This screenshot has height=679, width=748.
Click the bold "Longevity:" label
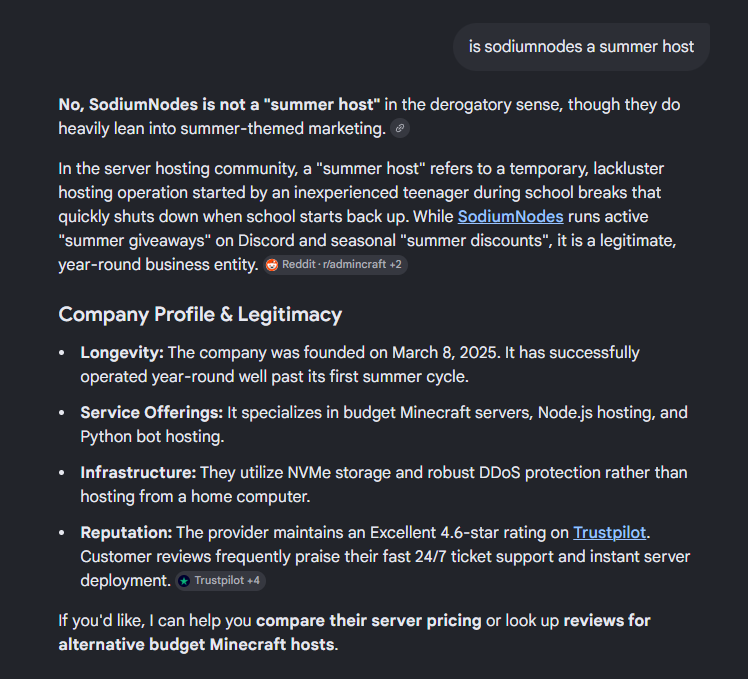[122, 353]
